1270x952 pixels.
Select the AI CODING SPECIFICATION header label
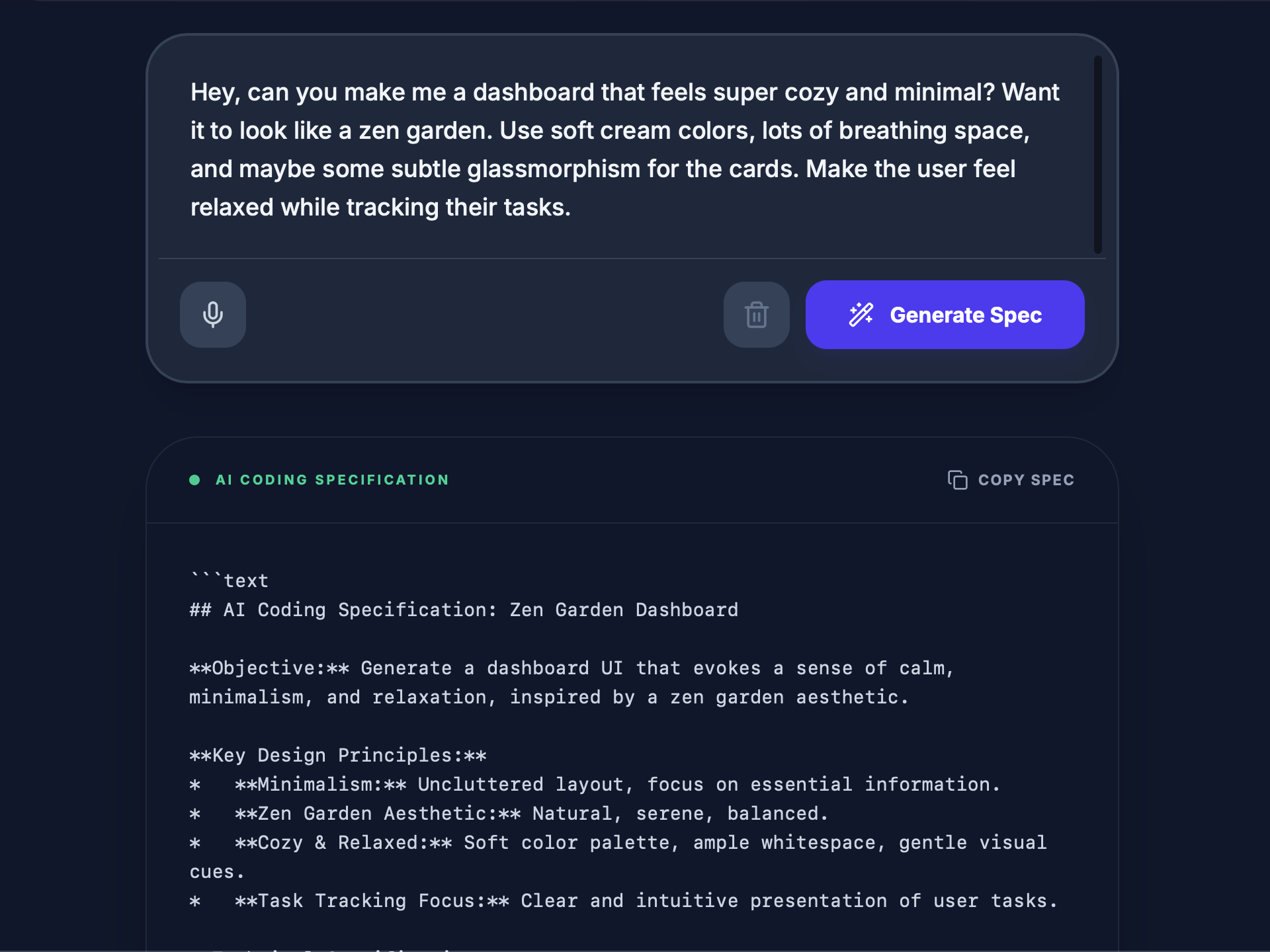point(332,480)
